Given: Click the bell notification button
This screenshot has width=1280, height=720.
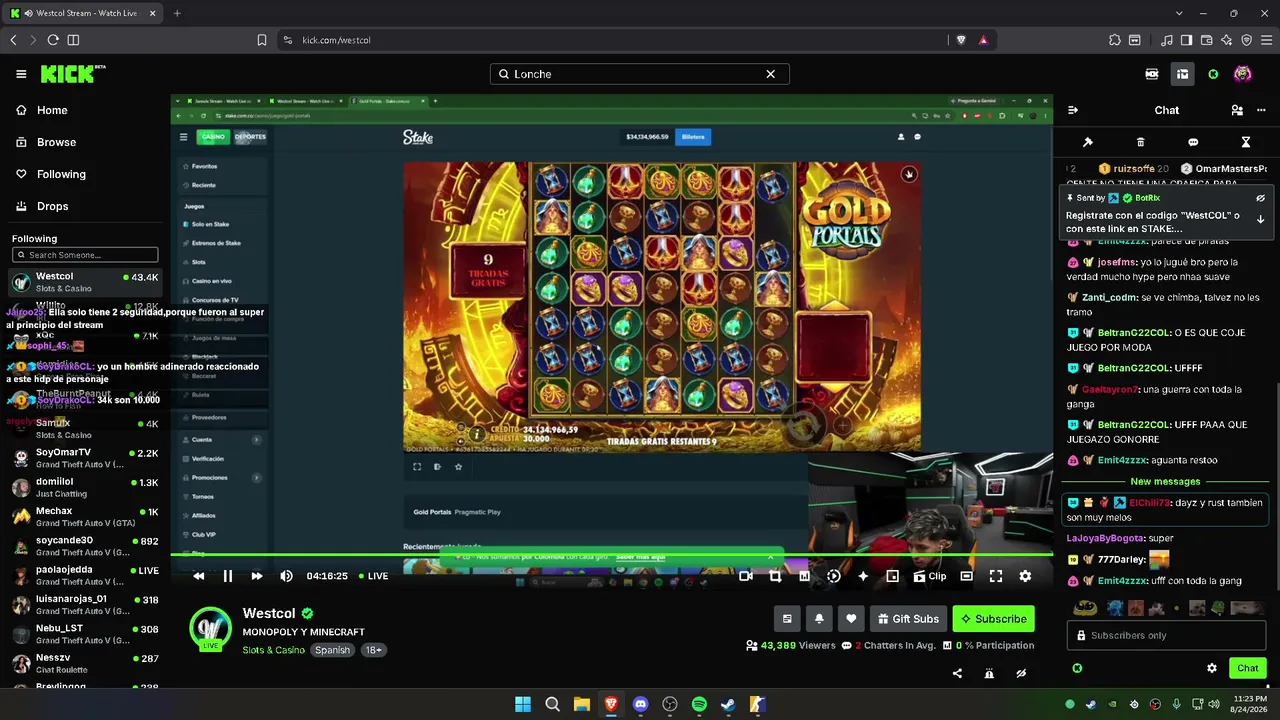Looking at the screenshot, I should [819, 619].
